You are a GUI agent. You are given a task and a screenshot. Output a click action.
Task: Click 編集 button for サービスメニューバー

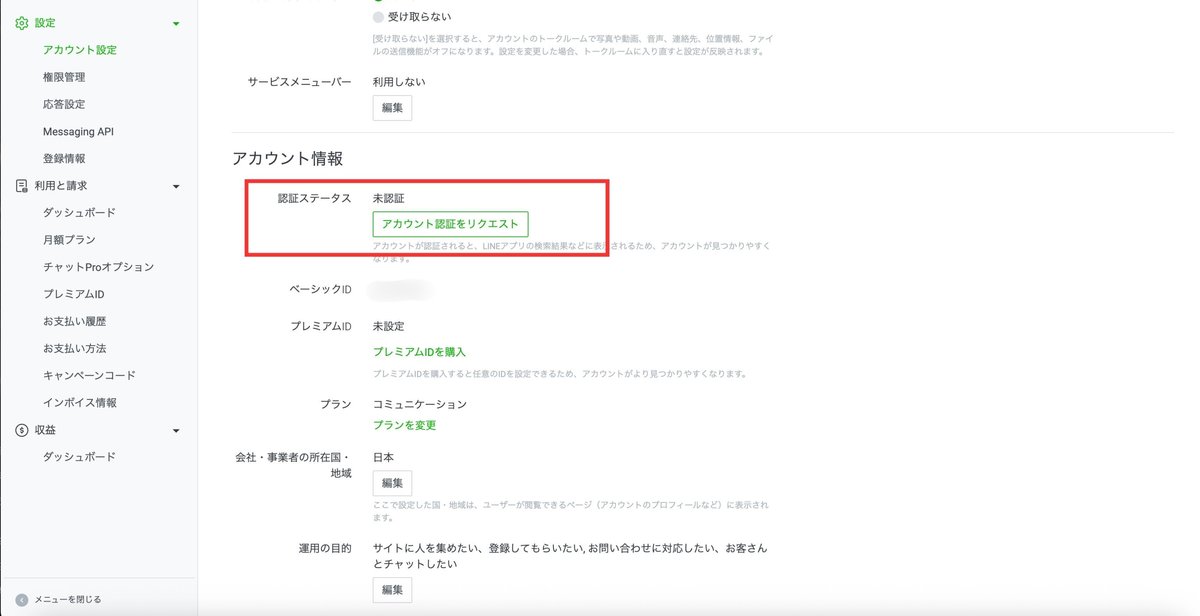point(392,108)
